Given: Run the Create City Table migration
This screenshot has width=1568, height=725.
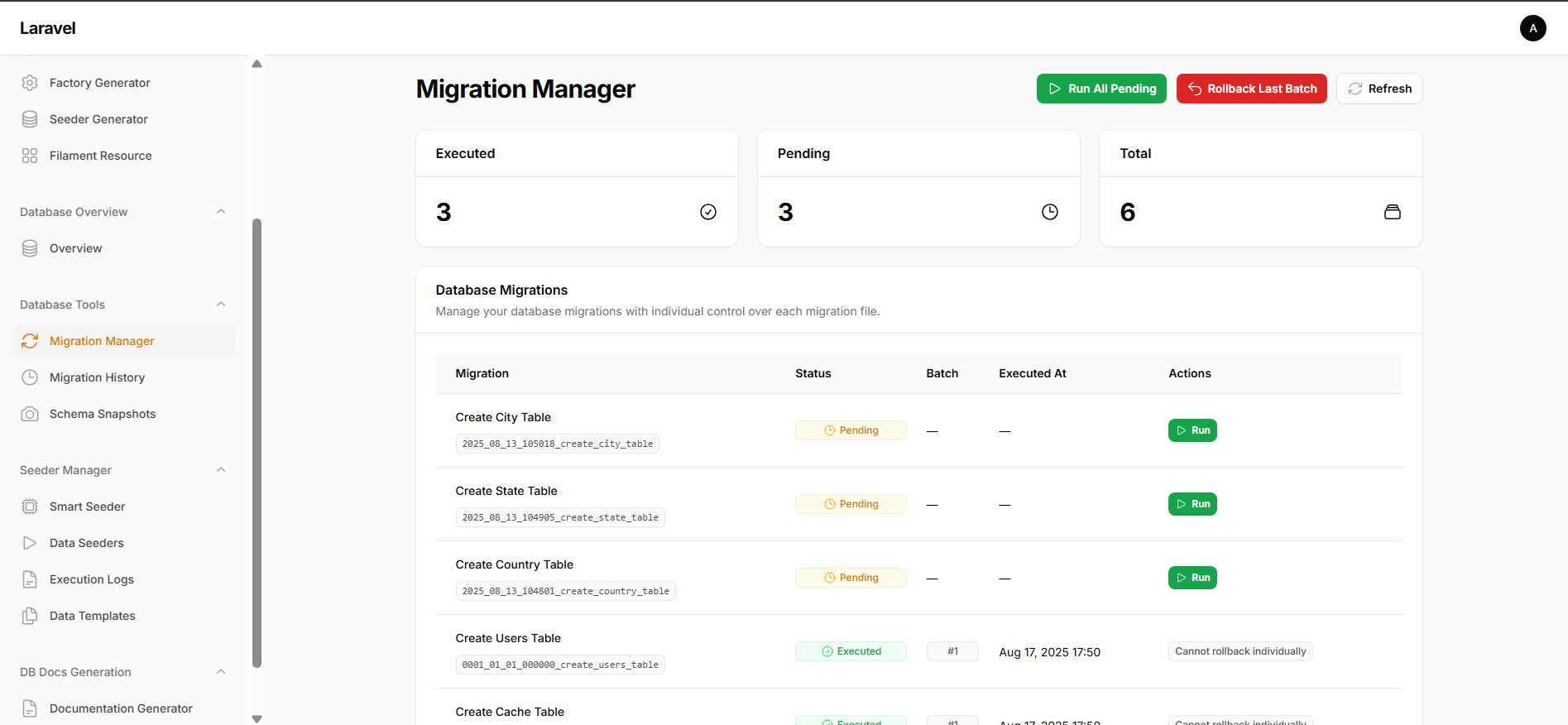Looking at the screenshot, I should (x=1192, y=430).
